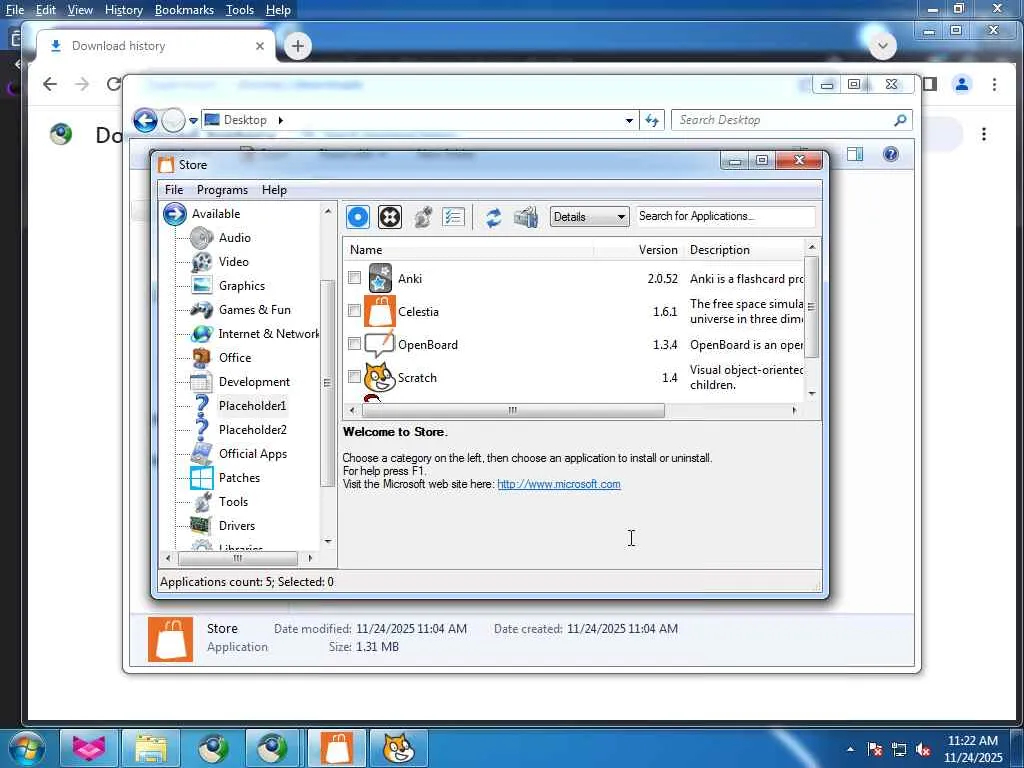Select the Placeholder2 category

click(252, 430)
